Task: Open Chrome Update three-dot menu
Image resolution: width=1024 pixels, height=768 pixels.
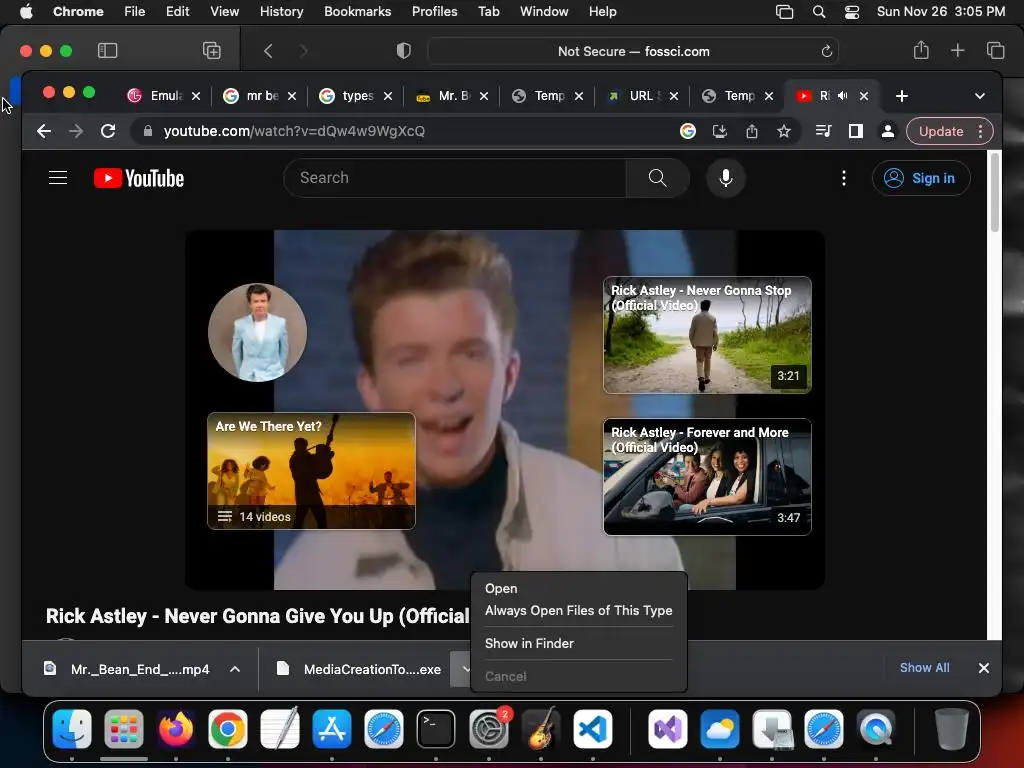Action: 980,131
